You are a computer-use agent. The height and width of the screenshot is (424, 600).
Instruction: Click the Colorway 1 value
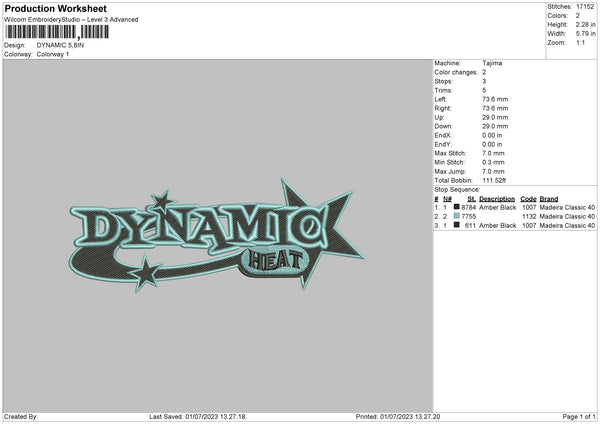(54, 53)
